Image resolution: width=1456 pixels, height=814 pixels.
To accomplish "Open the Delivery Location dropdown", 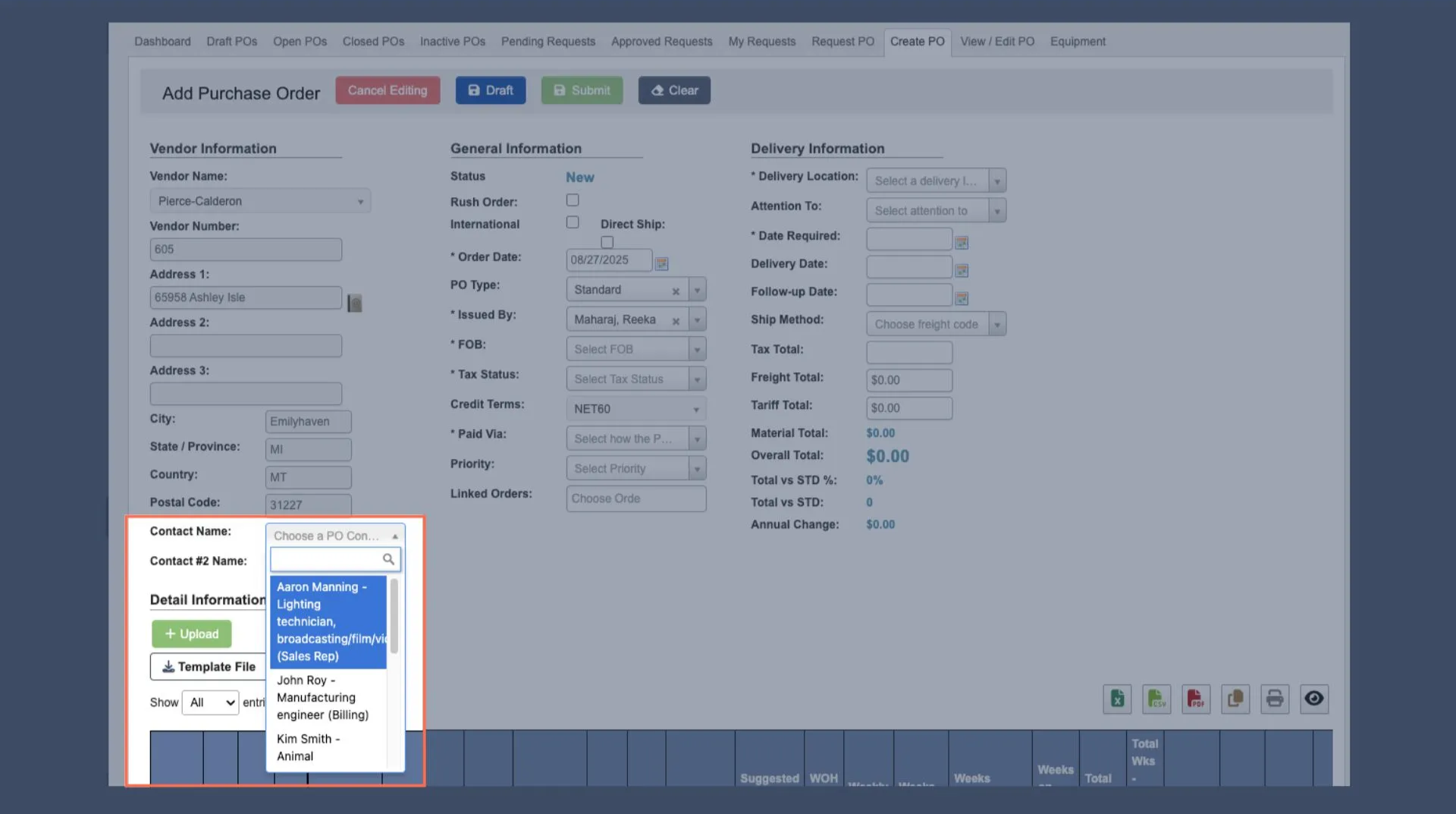I will (936, 181).
